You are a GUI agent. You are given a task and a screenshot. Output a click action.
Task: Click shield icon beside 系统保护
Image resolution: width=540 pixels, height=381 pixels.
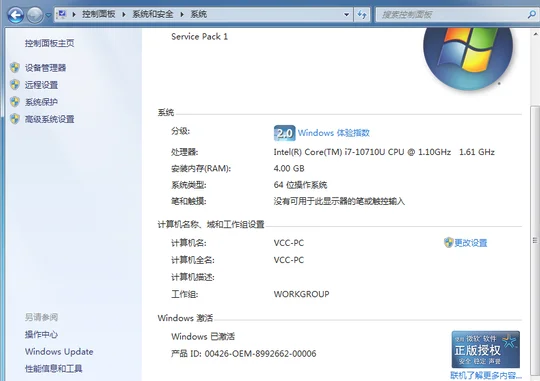pos(15,102)
